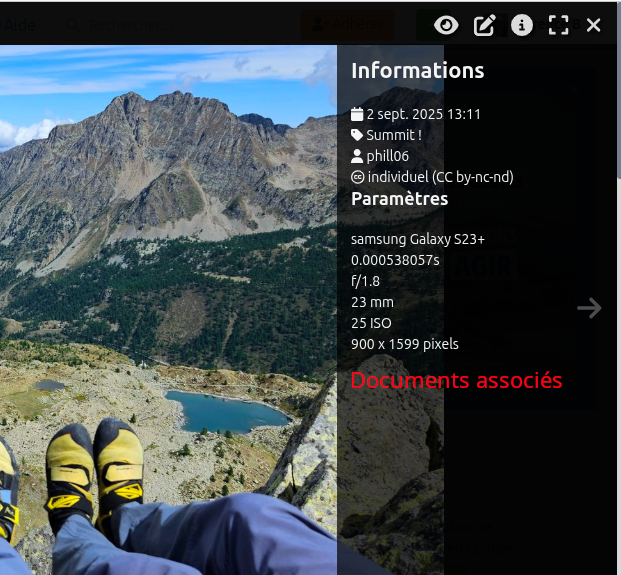
Task: Open the image edit pencil icon
Action: (x=485, y=25)
